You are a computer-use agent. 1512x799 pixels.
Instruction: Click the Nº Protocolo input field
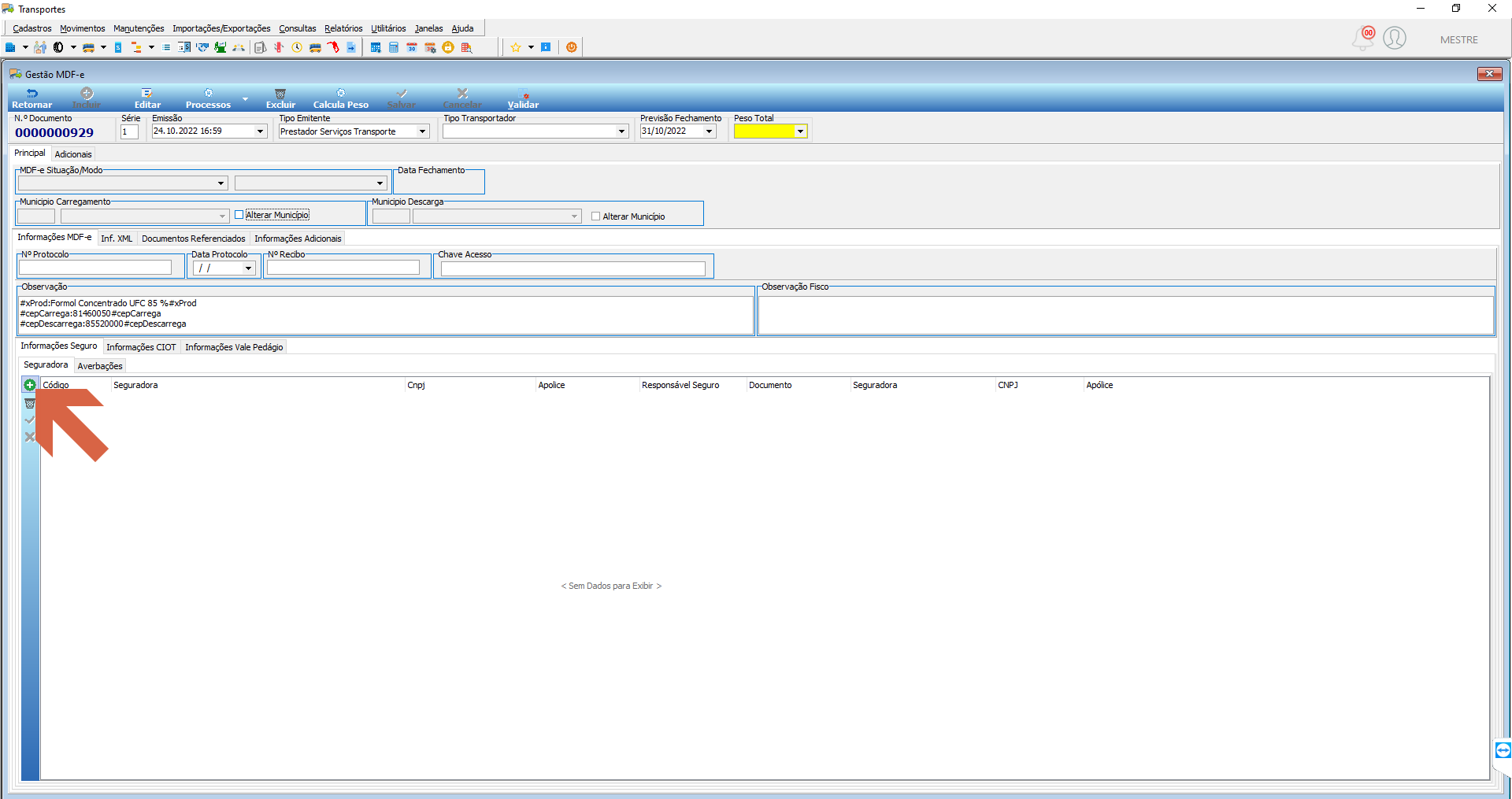pos(95,268)
